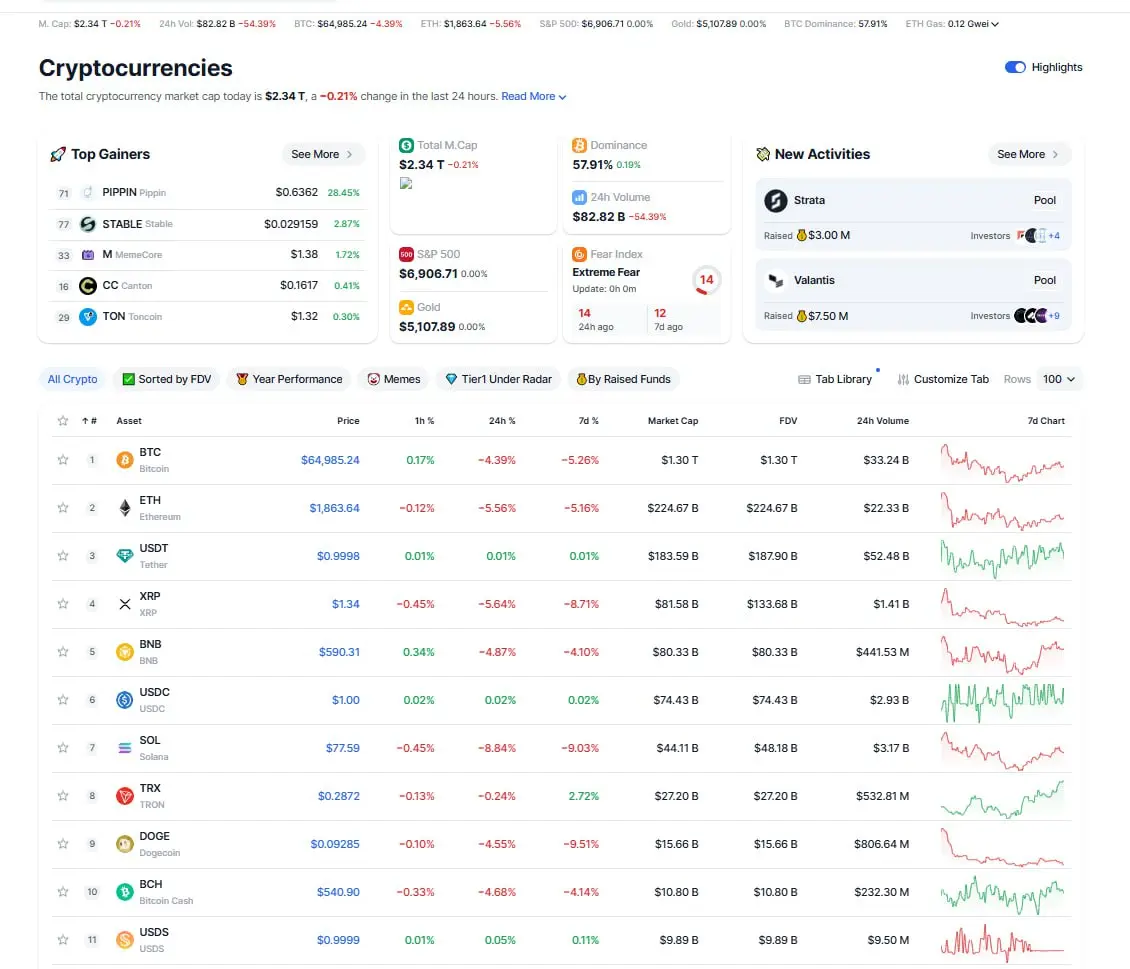Open PIPPIN row in Top Gainers
Screen dimensions: 1130x969
coord(208,192)
